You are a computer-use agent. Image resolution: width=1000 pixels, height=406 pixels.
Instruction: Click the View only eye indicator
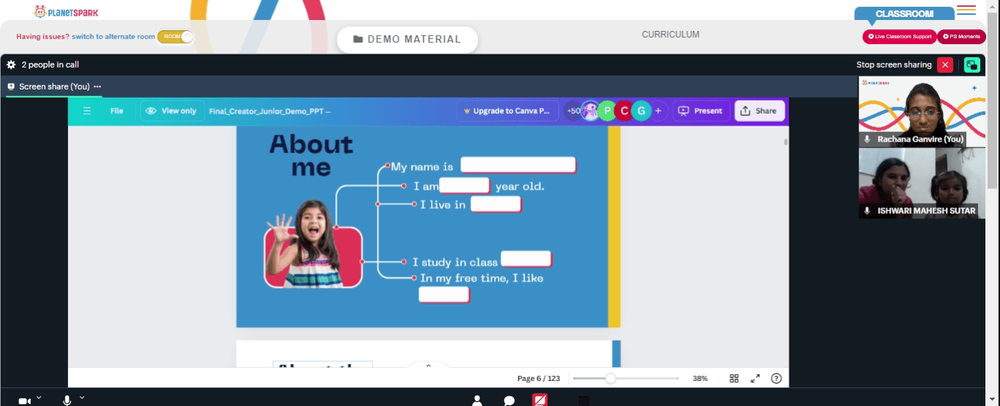pyautogui.click(x=172, y=111)
